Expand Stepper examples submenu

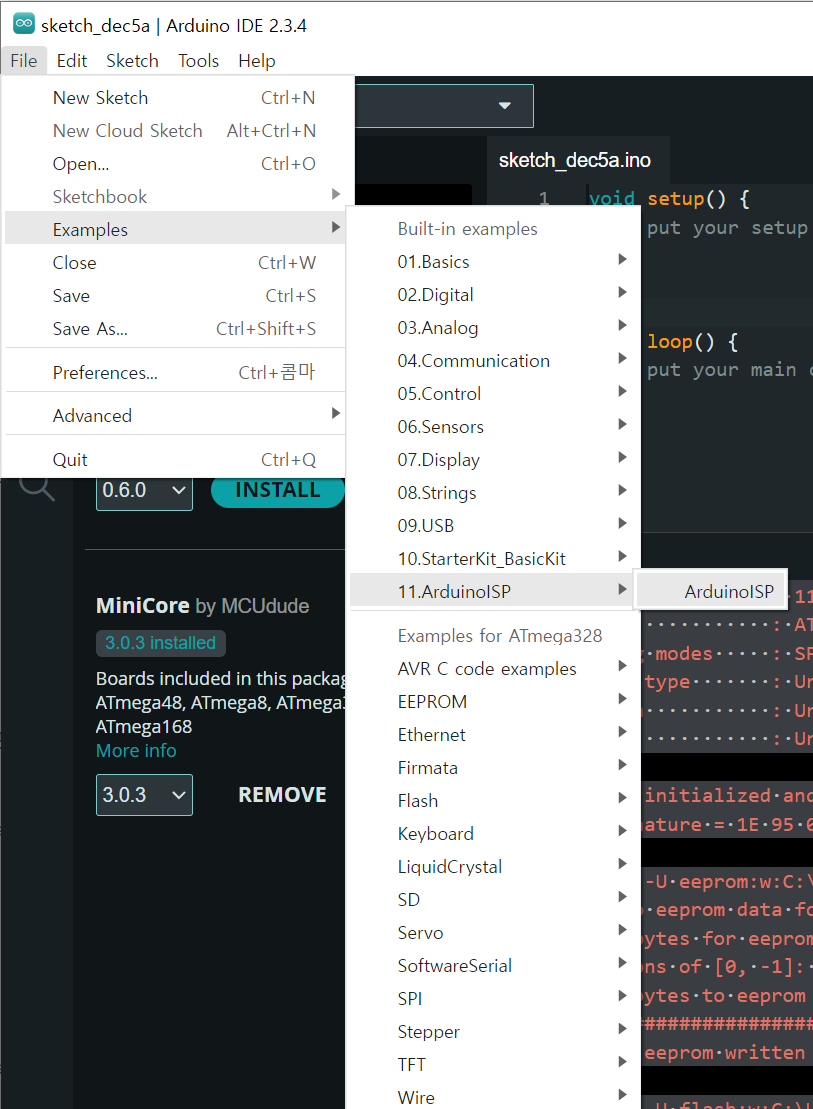point(495,1031)
